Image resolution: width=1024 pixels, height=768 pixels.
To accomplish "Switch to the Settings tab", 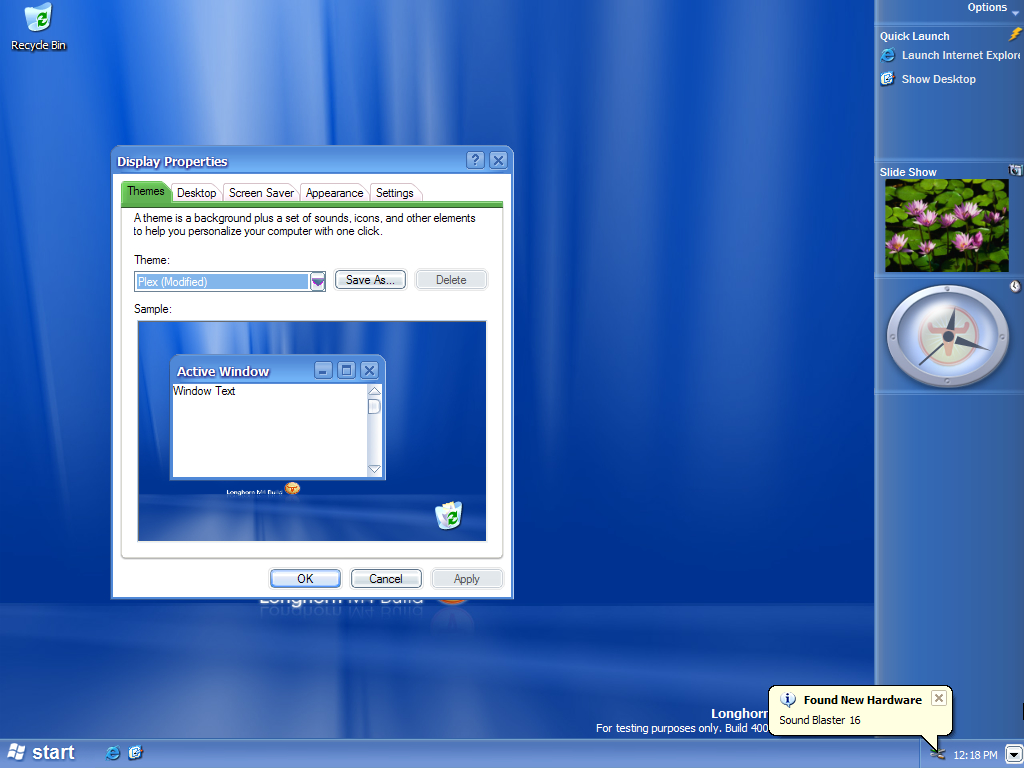I will tap(394, 193).
